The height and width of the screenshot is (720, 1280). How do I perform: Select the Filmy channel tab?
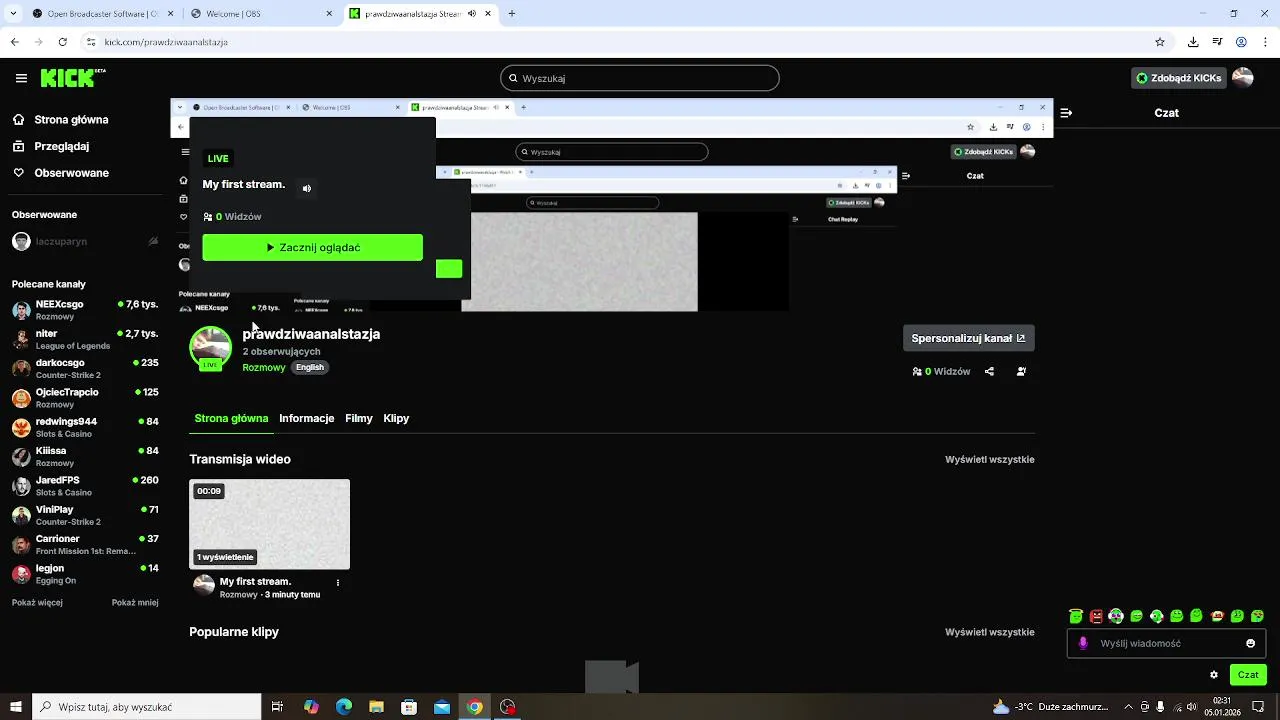click(359, 418)
